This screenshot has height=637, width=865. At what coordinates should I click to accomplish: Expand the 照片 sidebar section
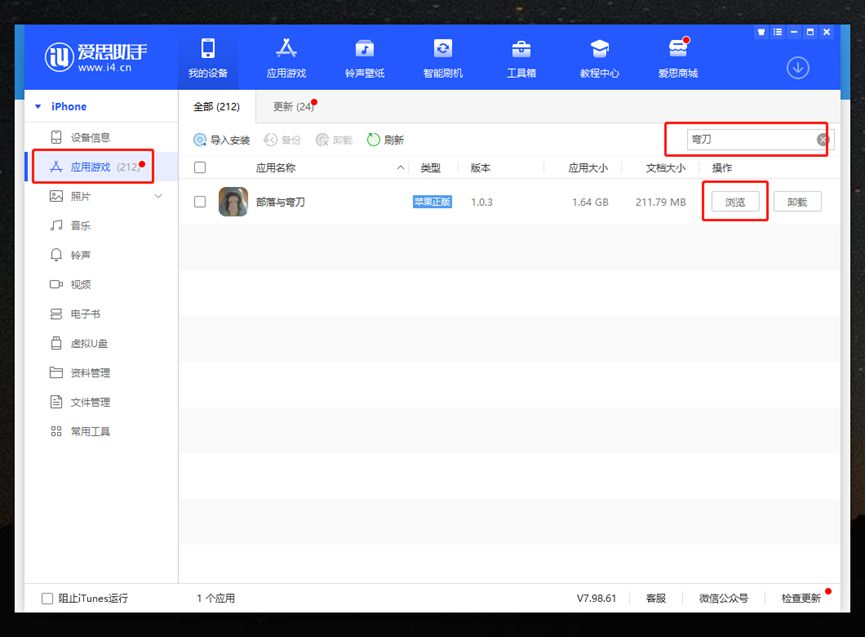point(158,197)
